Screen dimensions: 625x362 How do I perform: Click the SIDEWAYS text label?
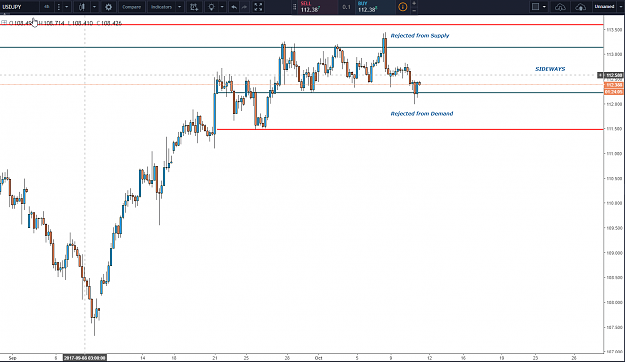pos(550,69)
